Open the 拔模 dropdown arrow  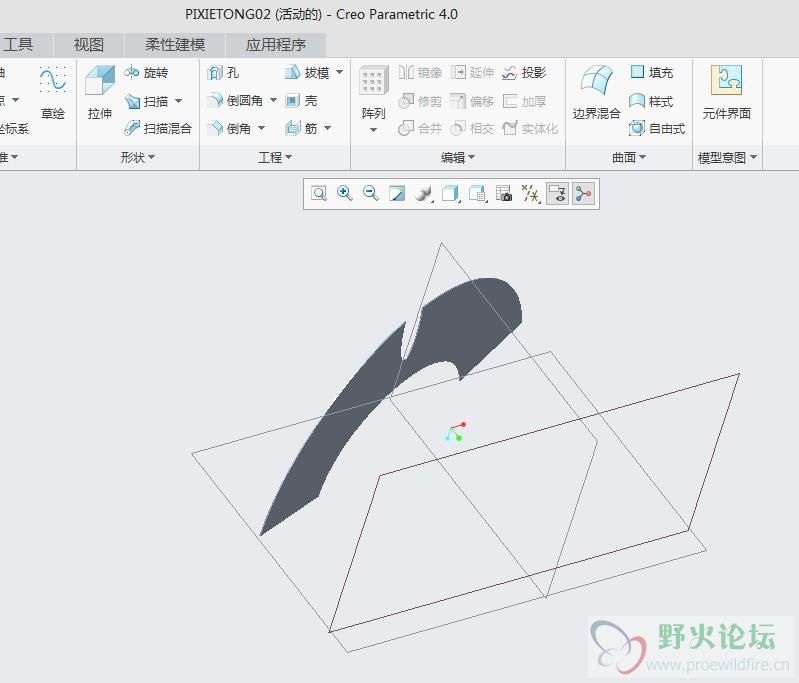pyautogui.click(x=339, y=72)
